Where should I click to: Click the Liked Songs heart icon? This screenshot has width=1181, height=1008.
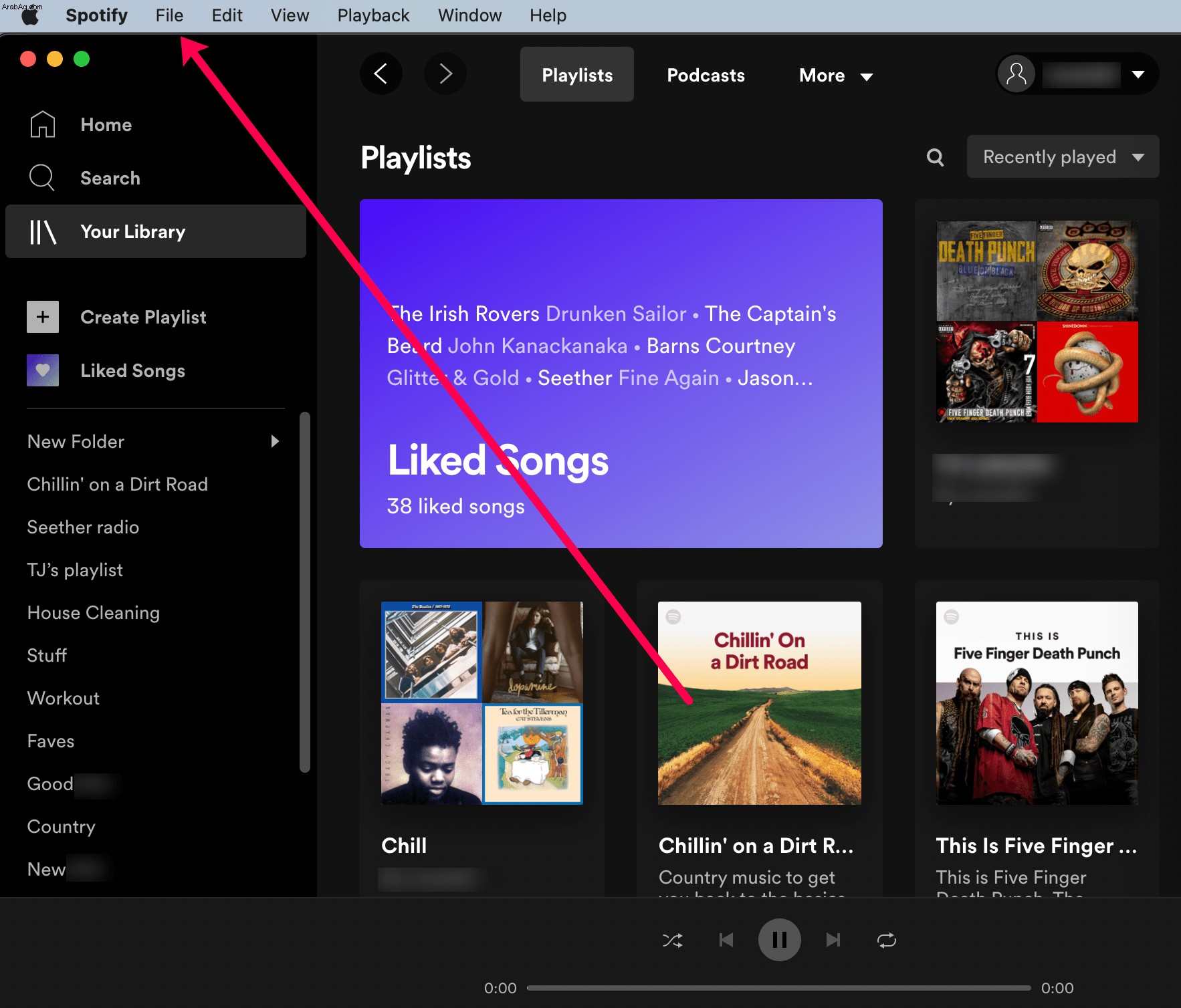point(43,370)
